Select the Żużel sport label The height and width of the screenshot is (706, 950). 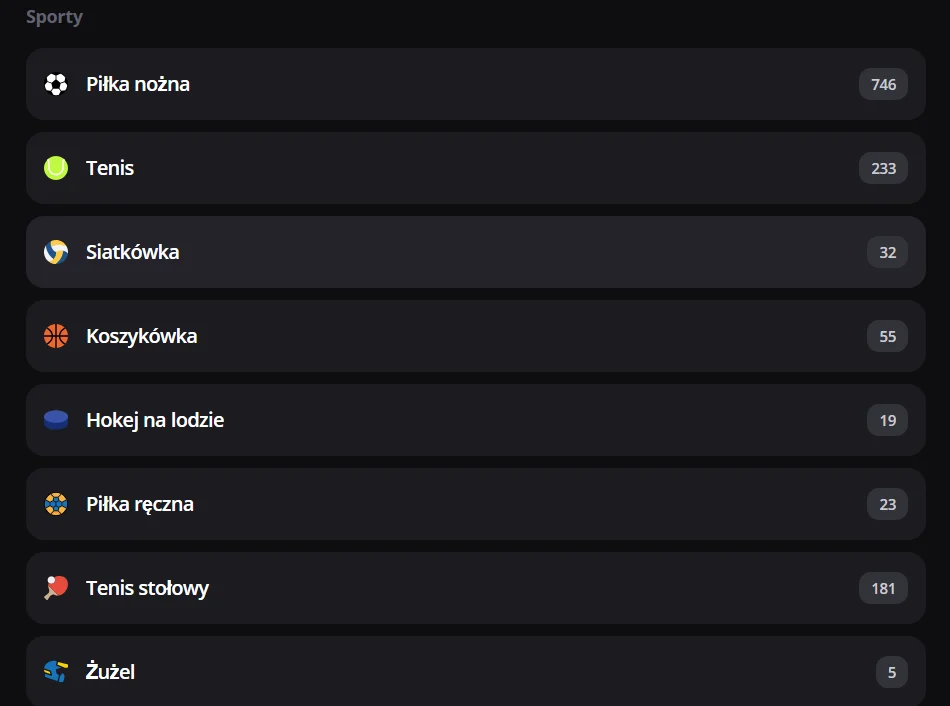111,672
